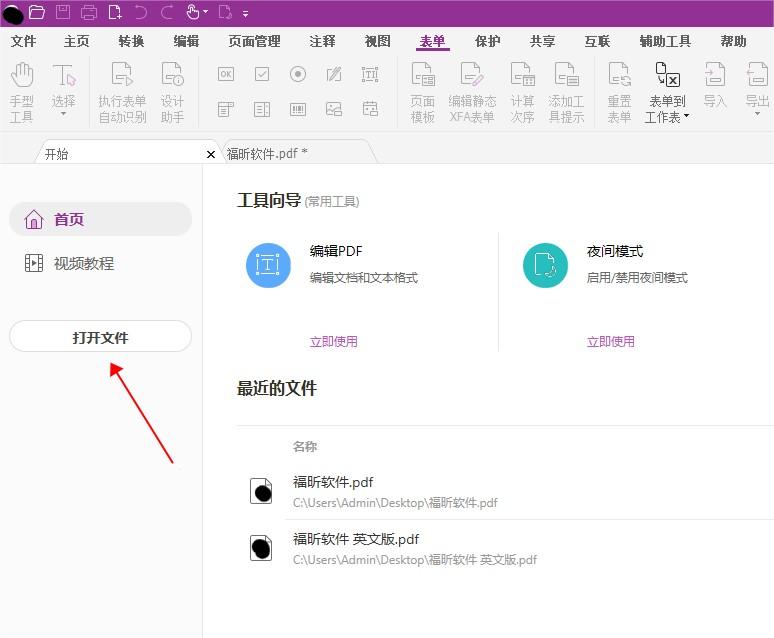
Task: Pick the text field form tool
Action: point(370,75)
